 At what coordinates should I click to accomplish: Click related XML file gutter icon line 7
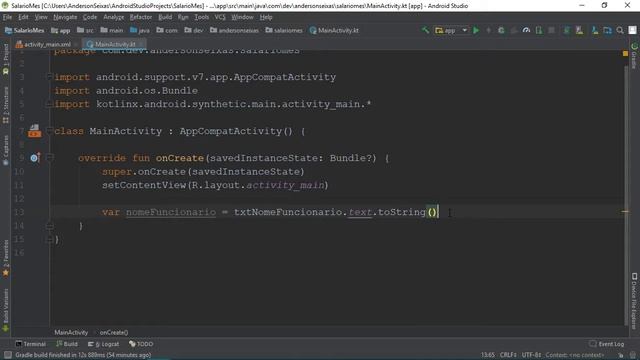(x=35, y=131)
